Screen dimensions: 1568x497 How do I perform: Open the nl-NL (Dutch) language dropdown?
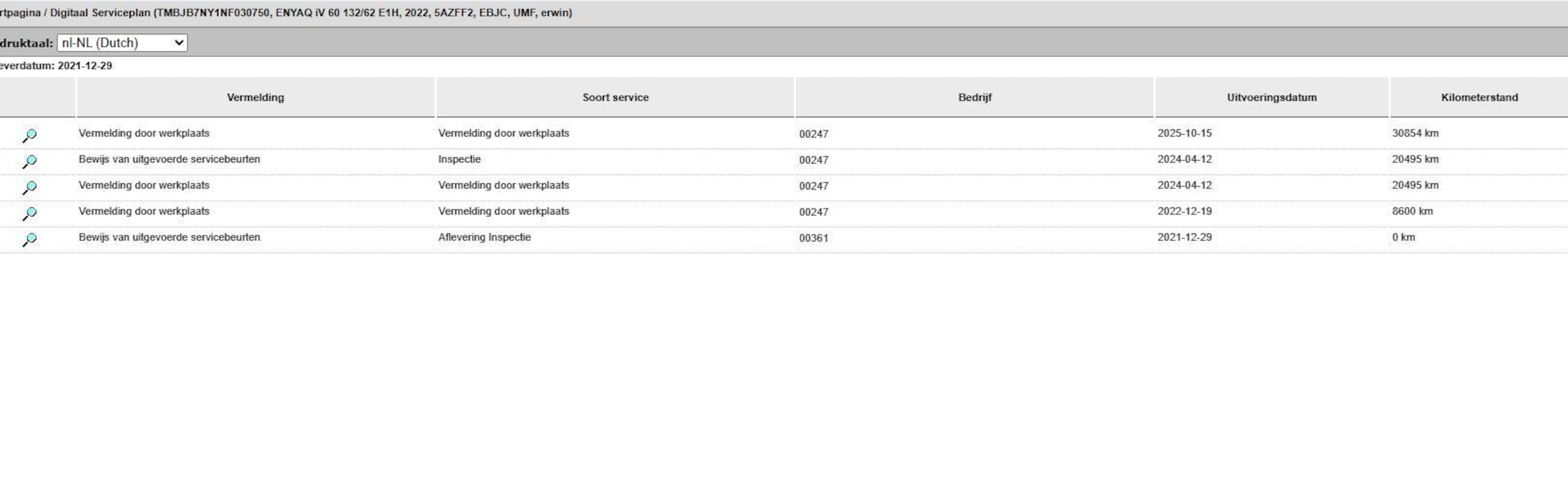[122, 42]
